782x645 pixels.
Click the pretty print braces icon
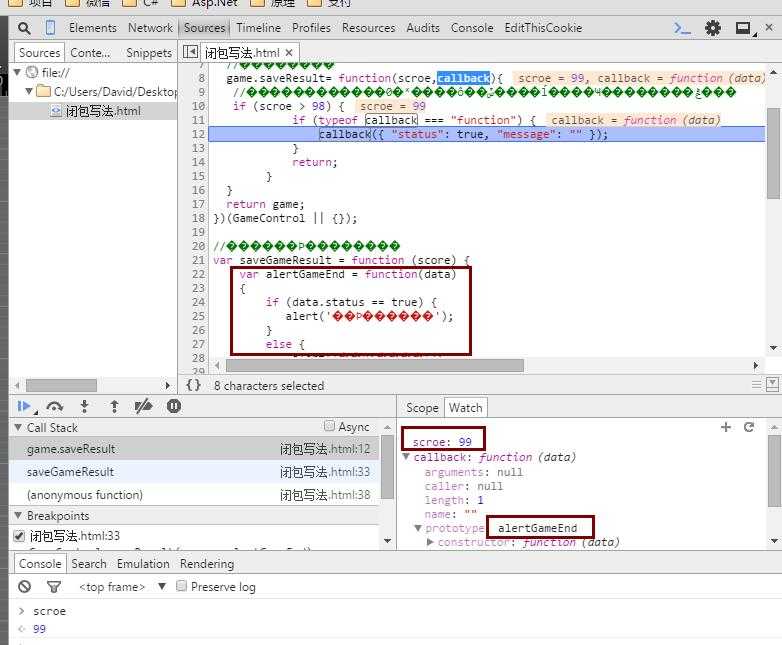pos(194,385)
